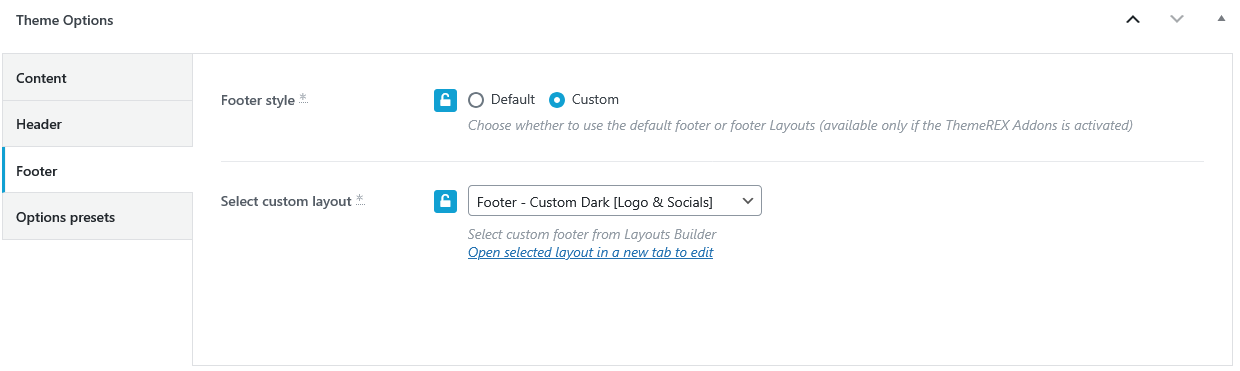Viewport: 1240px width, 371px height.
Task: Click the ThemeREX Addons description text
Action: point(800,126)
